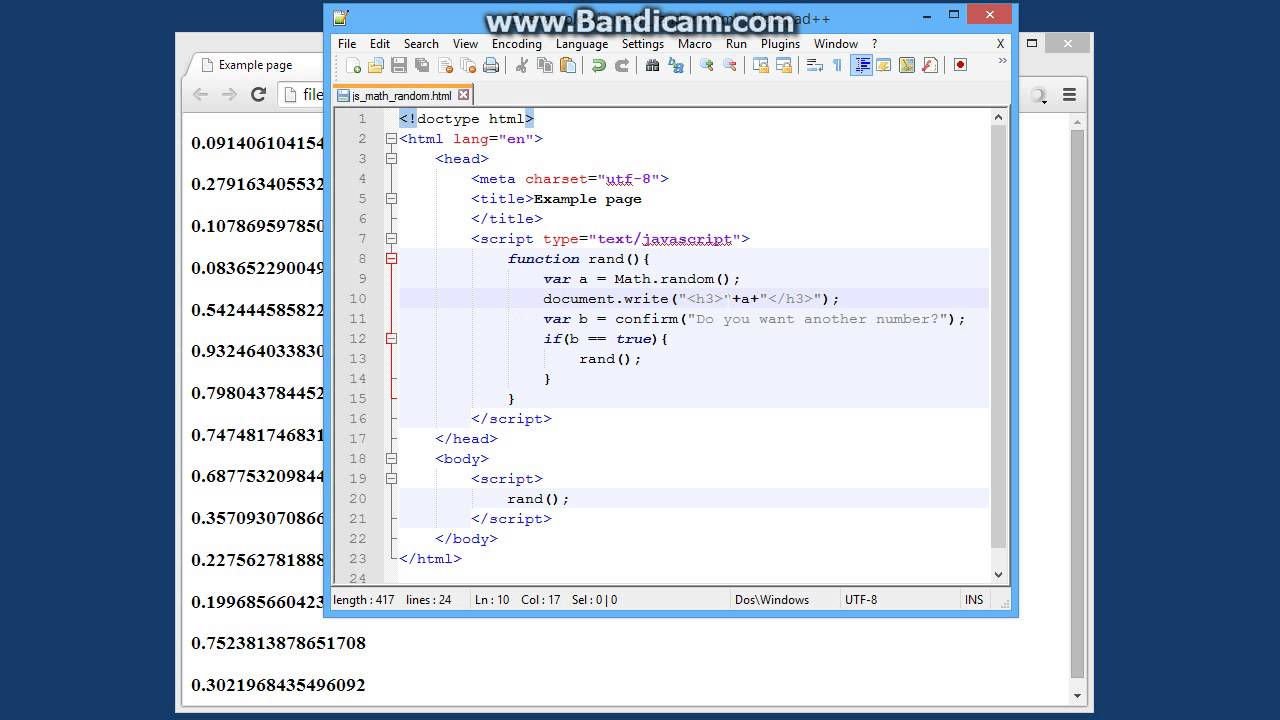The height and width of the screenshot is (720, 1280).
Task: Click the Open file toolbar icon
Action: pos(376,65)
